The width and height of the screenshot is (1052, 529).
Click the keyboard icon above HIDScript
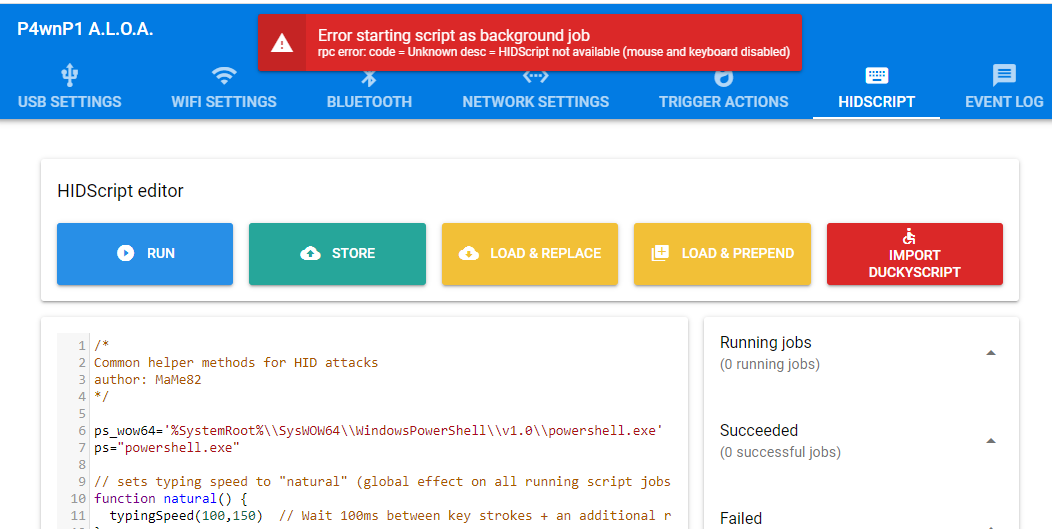point(876,75)
